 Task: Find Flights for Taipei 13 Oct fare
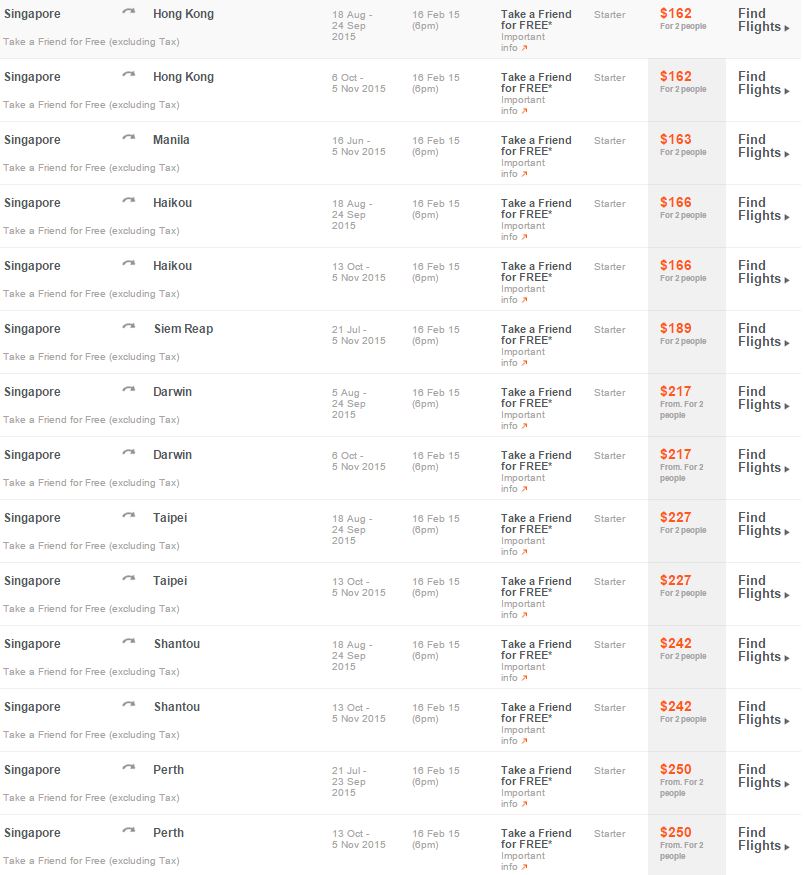pyautogui.click(x=763, y=588)
